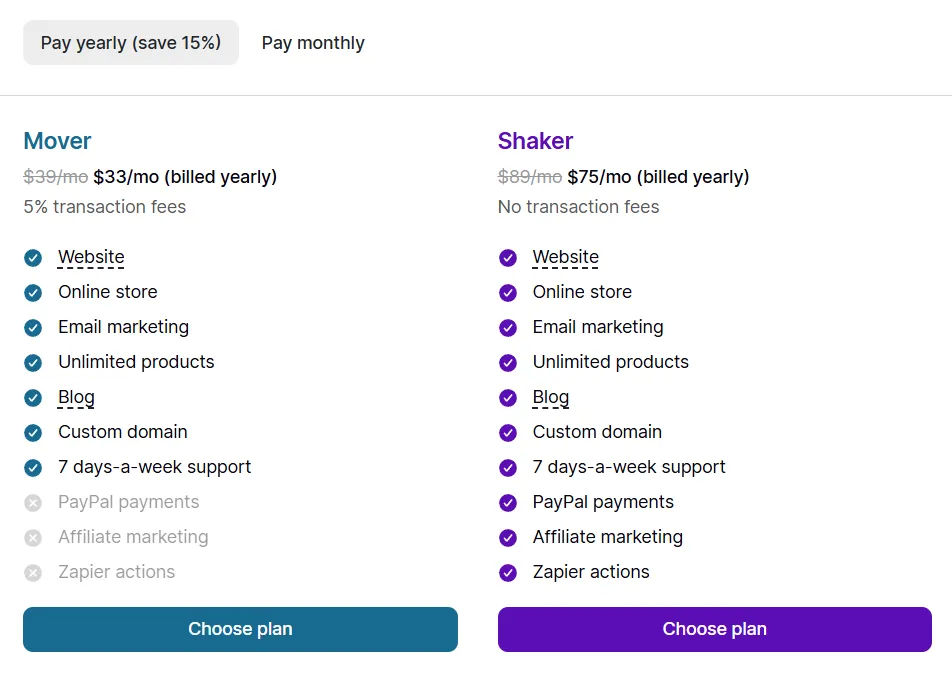The width and height of the screenshot is (952, 693).
Task: Choose the Shaker plan
Action: point(714,629)
